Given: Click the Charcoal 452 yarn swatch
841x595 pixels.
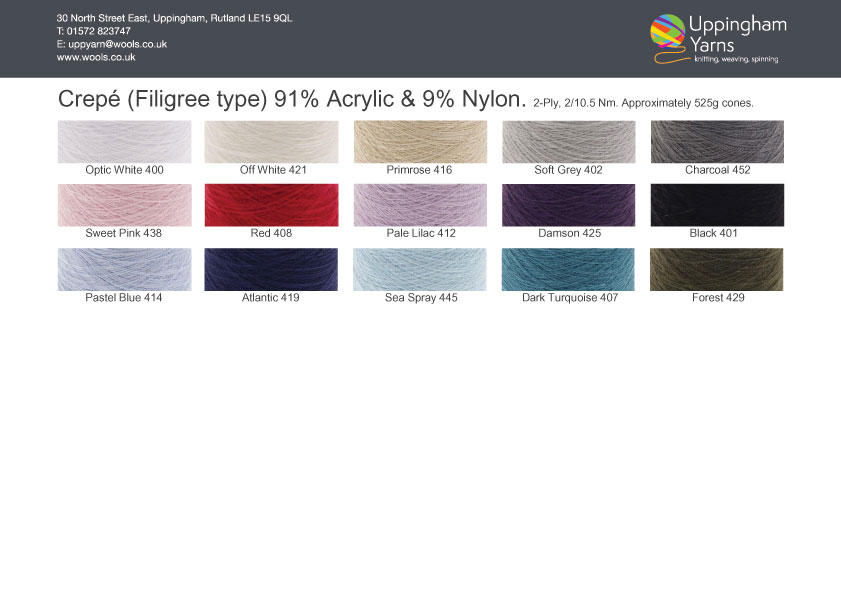Looking at the screenshot, I should 717,142.
